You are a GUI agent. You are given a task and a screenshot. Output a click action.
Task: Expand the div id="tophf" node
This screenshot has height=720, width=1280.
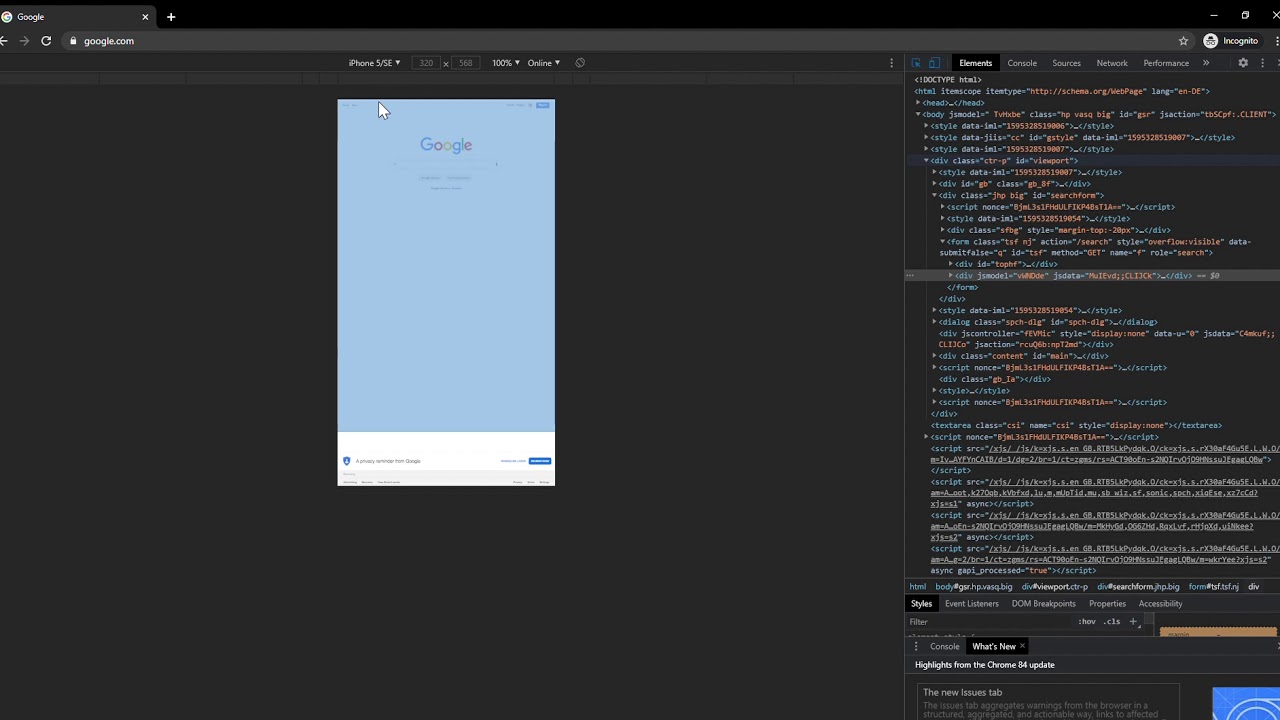click(x=950, y=264)
